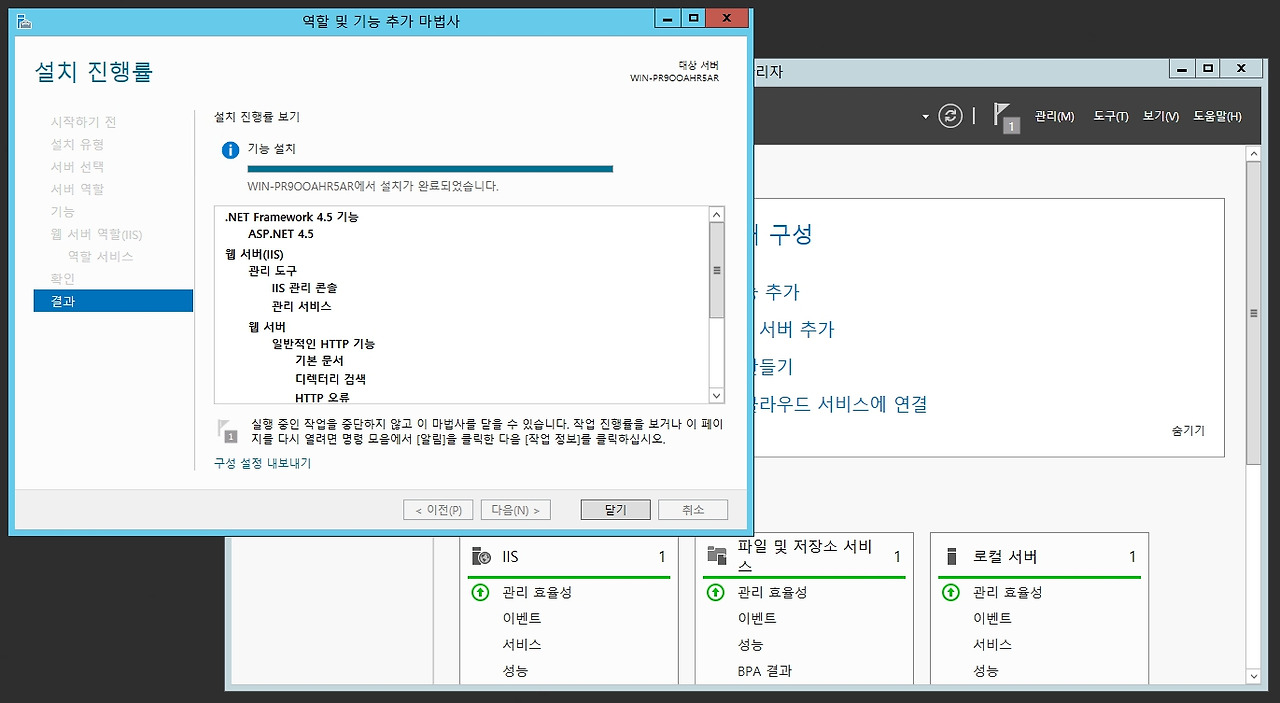Viewport: 1280px width, 703px height.
Task: Click the 로컬 서버 관리 효율성 green arrow icon
Action: 951,592
